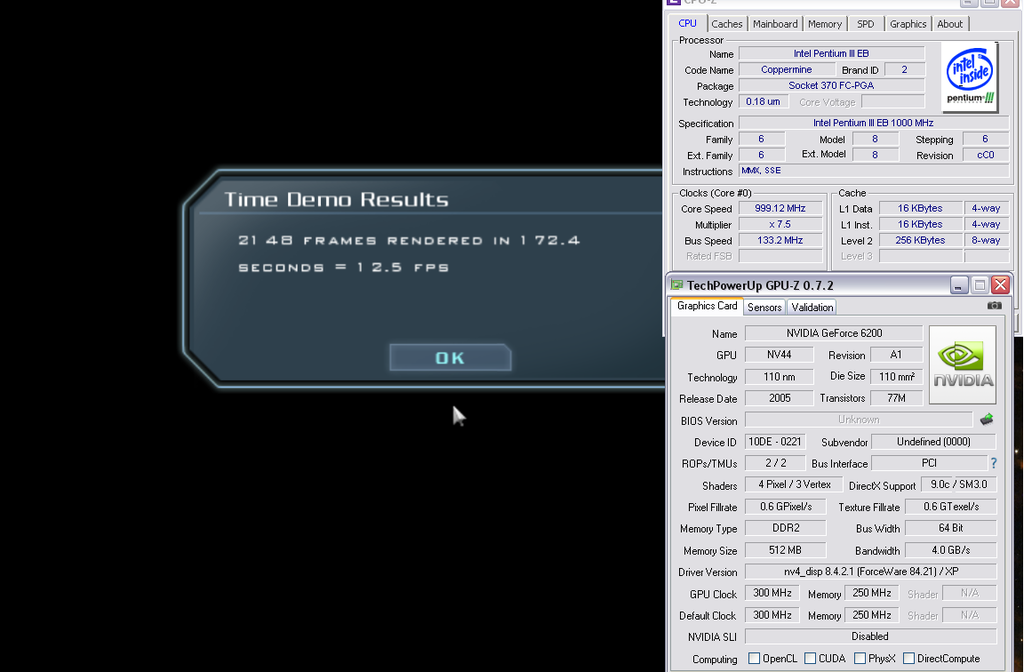Click the Bus Speed value 133.2 MHz
The width and height of the screenshot is (1024, 672).
pos(780,240)
